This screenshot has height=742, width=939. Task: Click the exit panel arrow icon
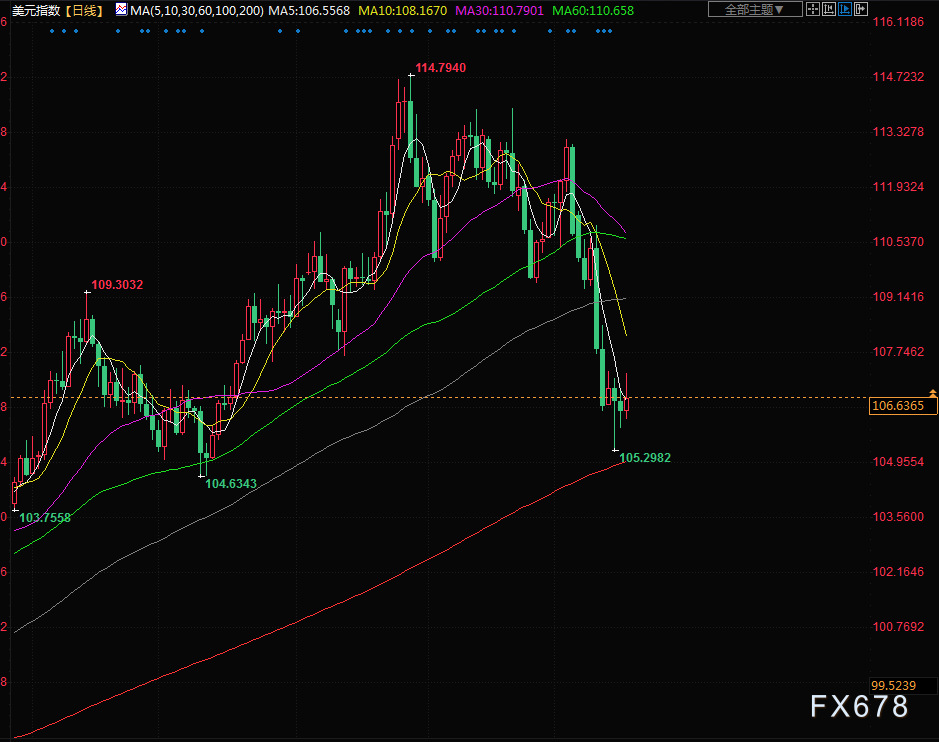[861, 9]
